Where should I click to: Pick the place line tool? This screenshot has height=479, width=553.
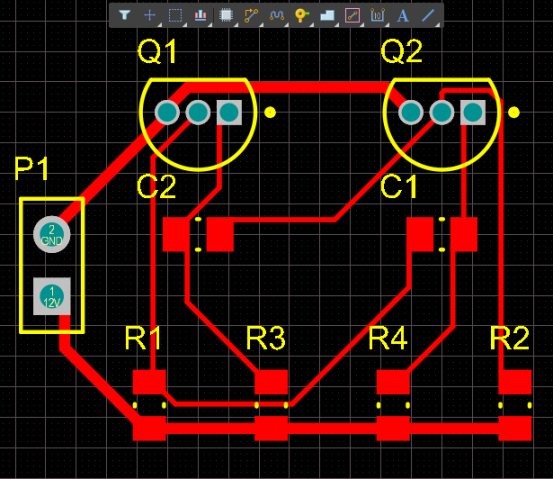[x=428, y=15]
